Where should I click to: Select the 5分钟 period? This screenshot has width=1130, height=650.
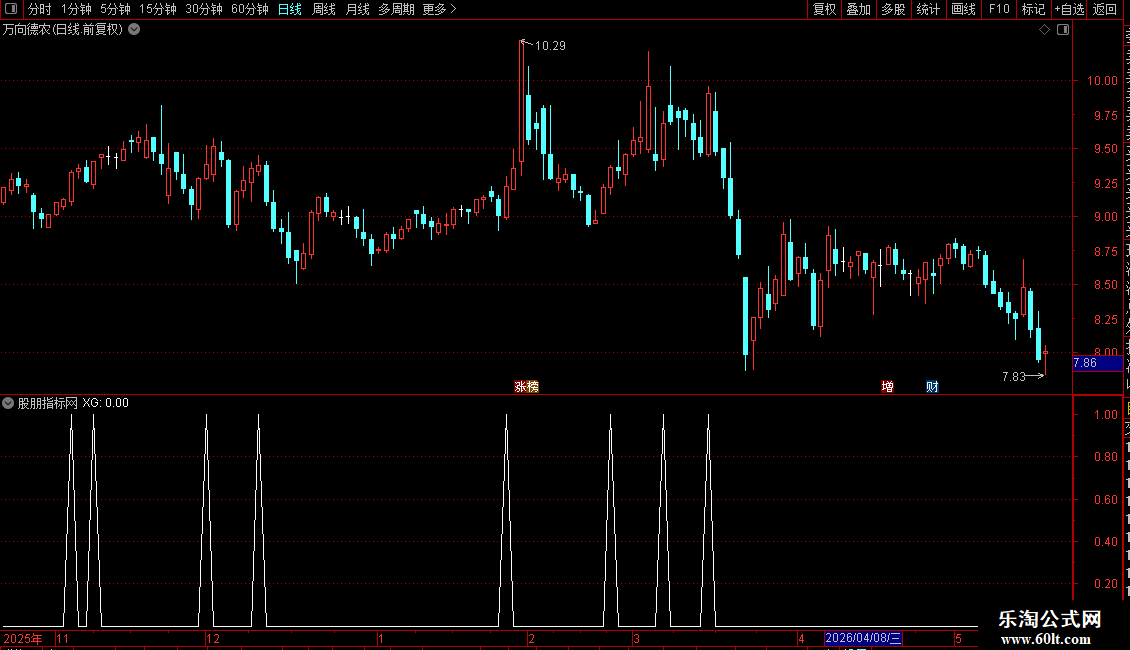(115, 9)
